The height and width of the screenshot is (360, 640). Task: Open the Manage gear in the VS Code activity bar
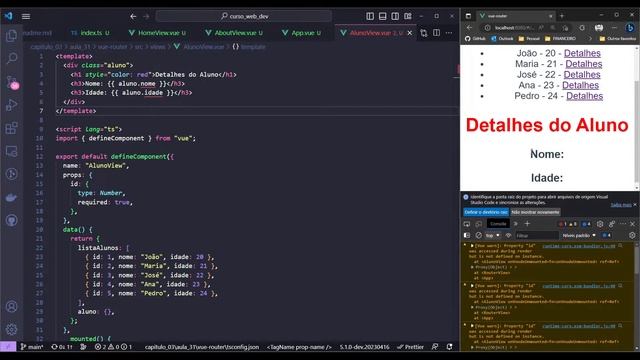click(x=11, y=329)
